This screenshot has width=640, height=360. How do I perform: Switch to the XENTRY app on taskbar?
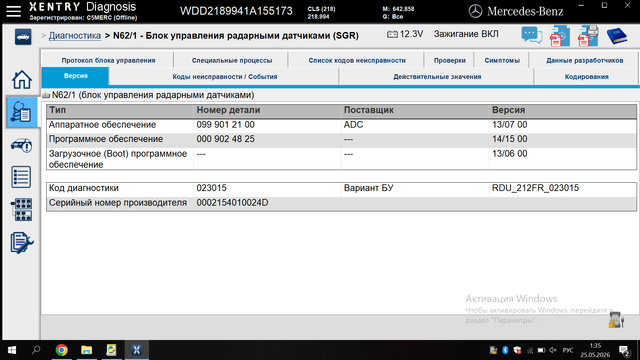coord(136,350)
